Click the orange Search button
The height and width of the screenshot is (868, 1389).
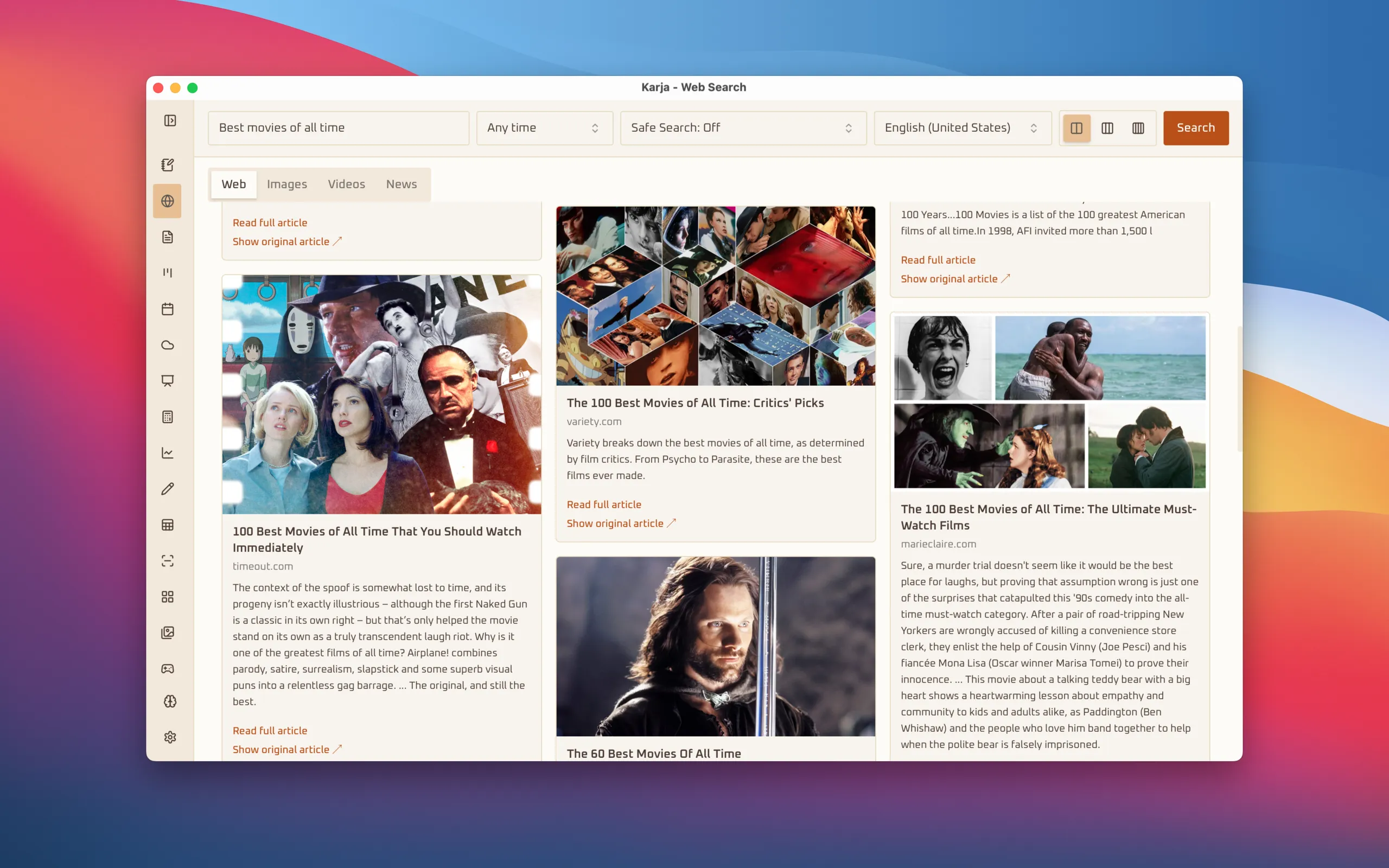coord(1196,128)
